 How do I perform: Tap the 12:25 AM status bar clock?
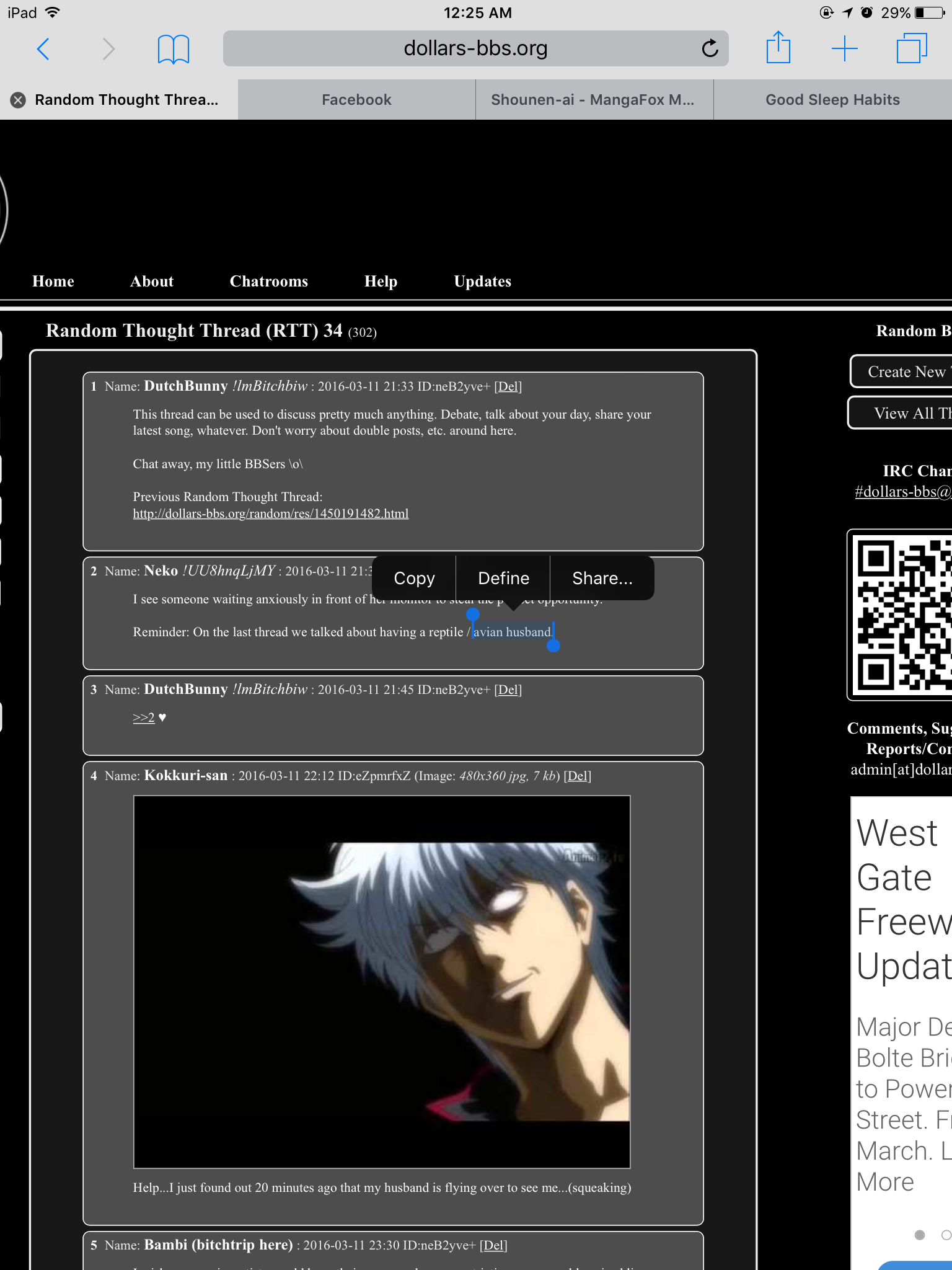pos(477,13)
